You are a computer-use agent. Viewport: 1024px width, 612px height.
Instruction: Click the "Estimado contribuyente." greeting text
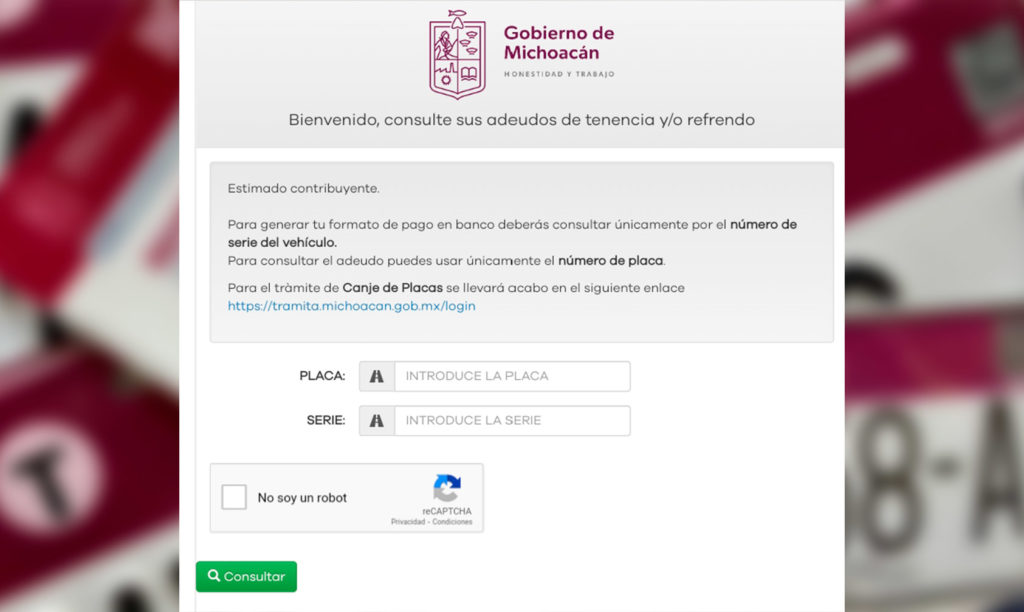coord(304,188)
